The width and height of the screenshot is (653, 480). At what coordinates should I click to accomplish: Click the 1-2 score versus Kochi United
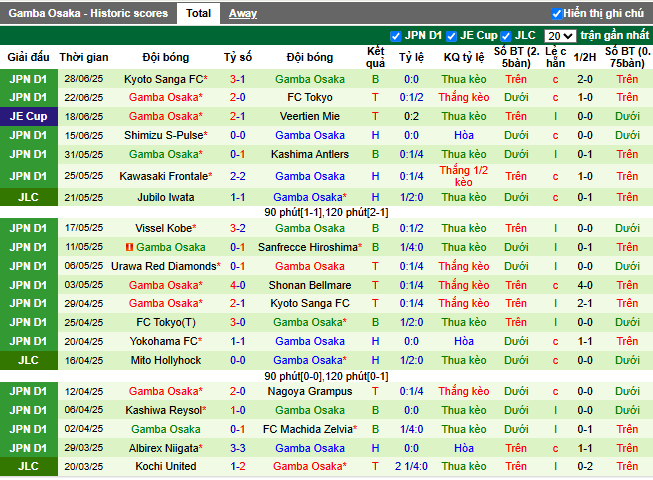coord(237,466)
